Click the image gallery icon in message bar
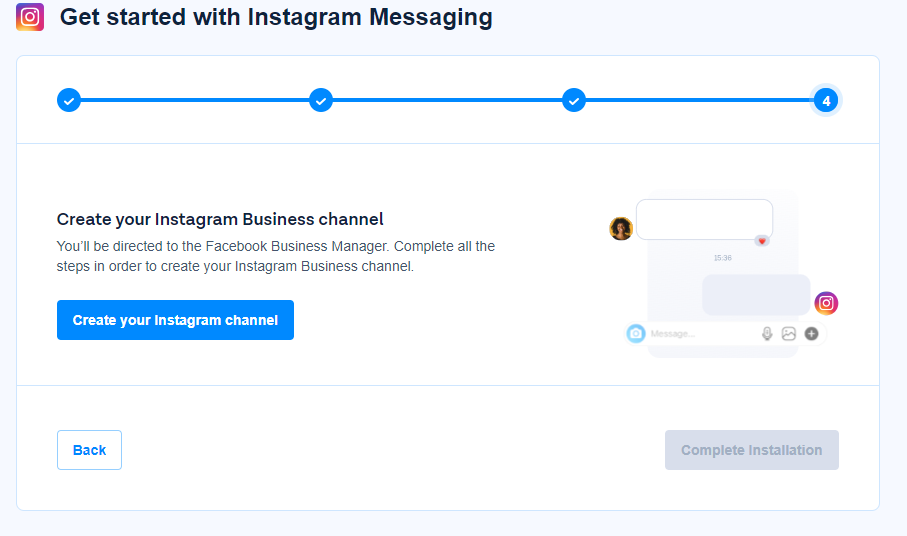The image size is (907, 536). click(x=788, y=334)
